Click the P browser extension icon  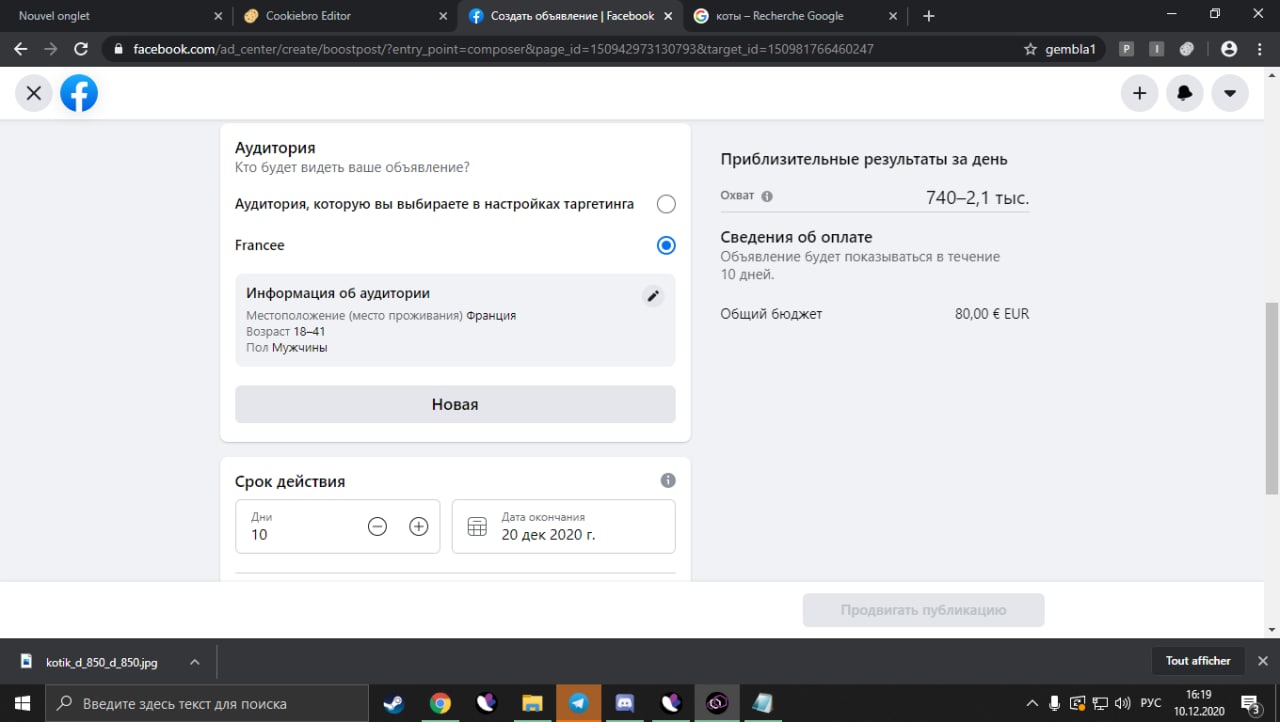(1127, 48)
